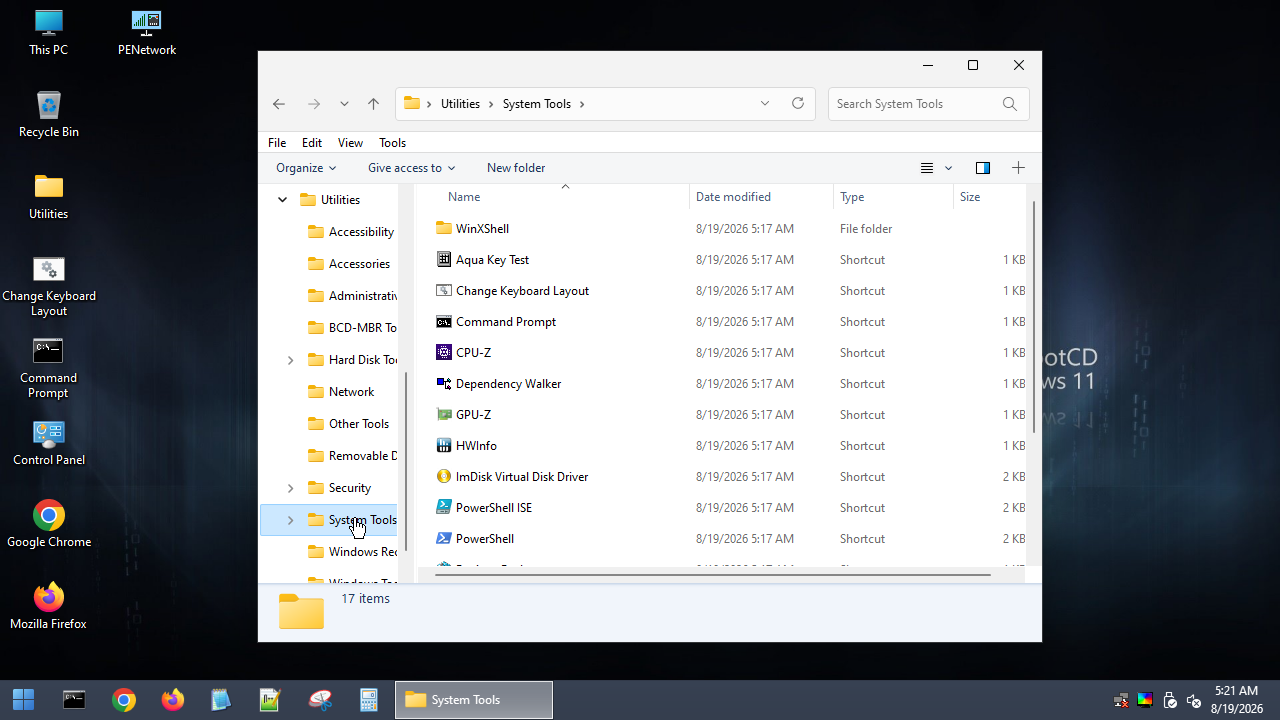This screenshot has width=1280, height=720.
Task: Click the Utilities desktop folder icon
Action: point(48,196)
